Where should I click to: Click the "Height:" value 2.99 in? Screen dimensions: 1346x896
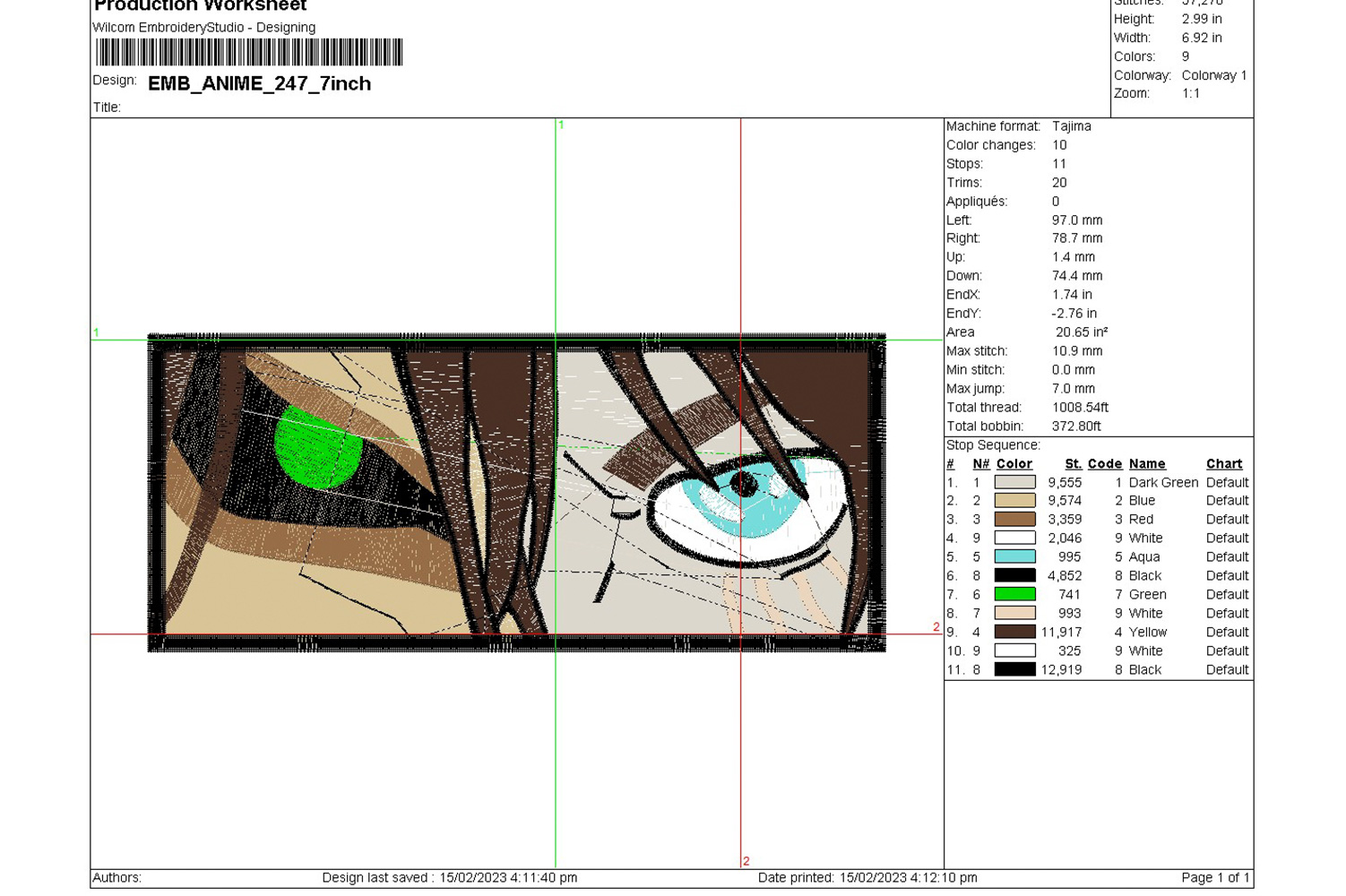(x=1202, y=19)
